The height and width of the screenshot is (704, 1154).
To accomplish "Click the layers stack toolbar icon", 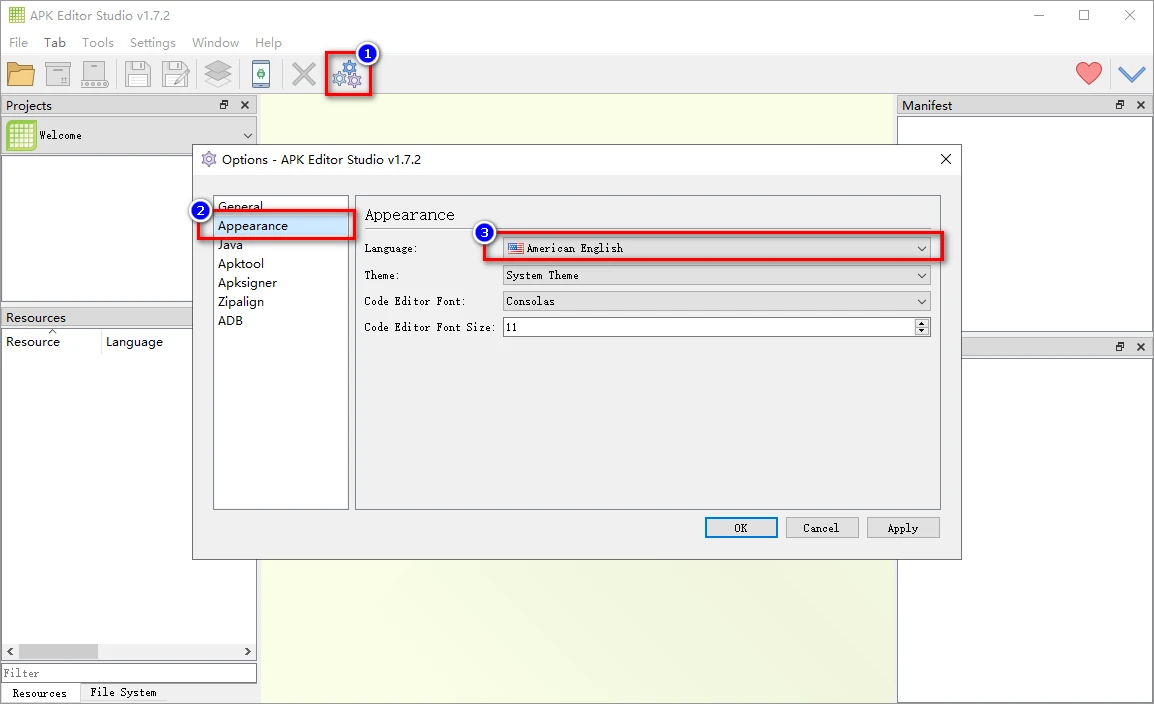I will [217, 74].
